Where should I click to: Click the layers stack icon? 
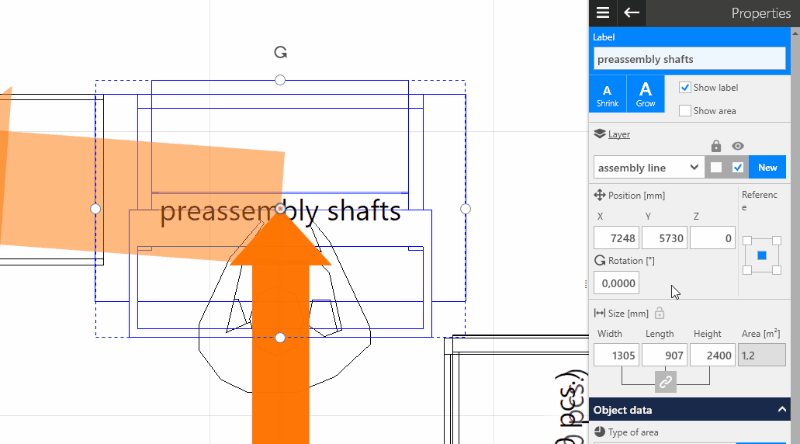click(599, 134)
